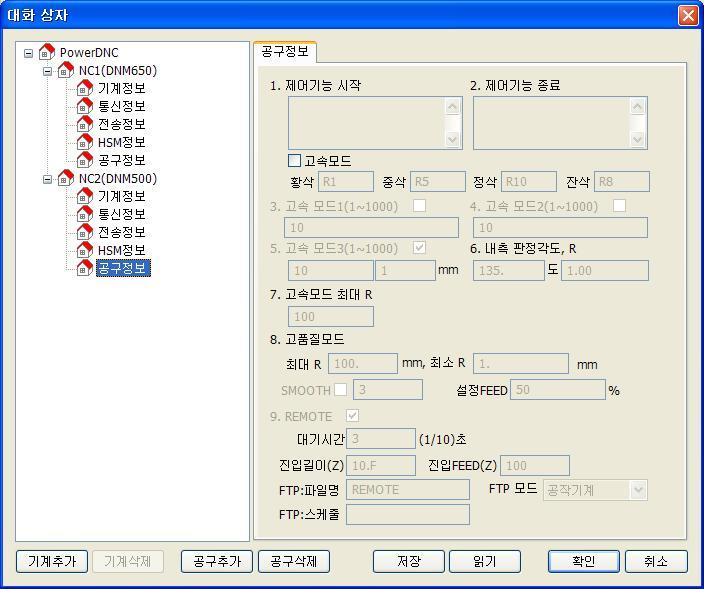Select HSM정보 text under NC1(DNM650)
704x589 pixels.
[x=122, y=142]
